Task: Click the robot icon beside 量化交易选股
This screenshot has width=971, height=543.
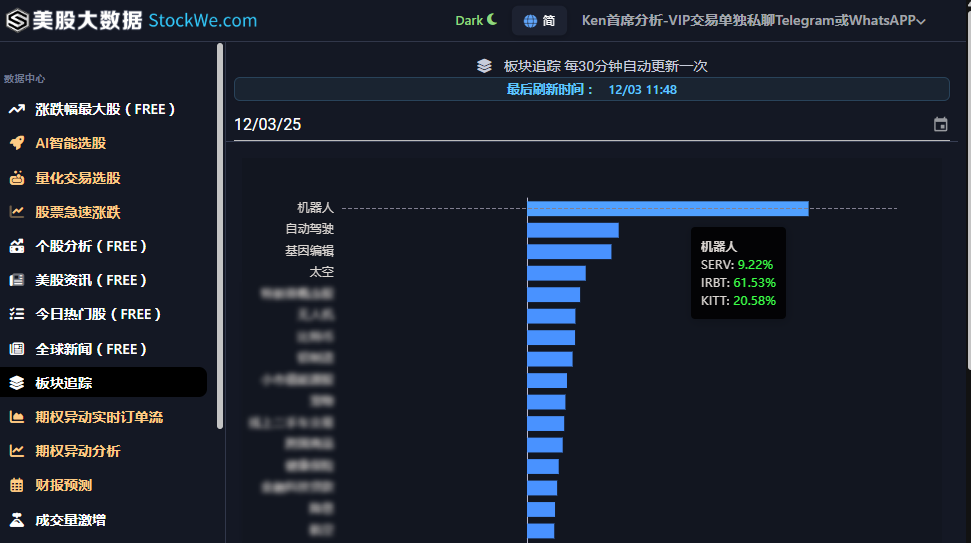Action: point(17,178)
